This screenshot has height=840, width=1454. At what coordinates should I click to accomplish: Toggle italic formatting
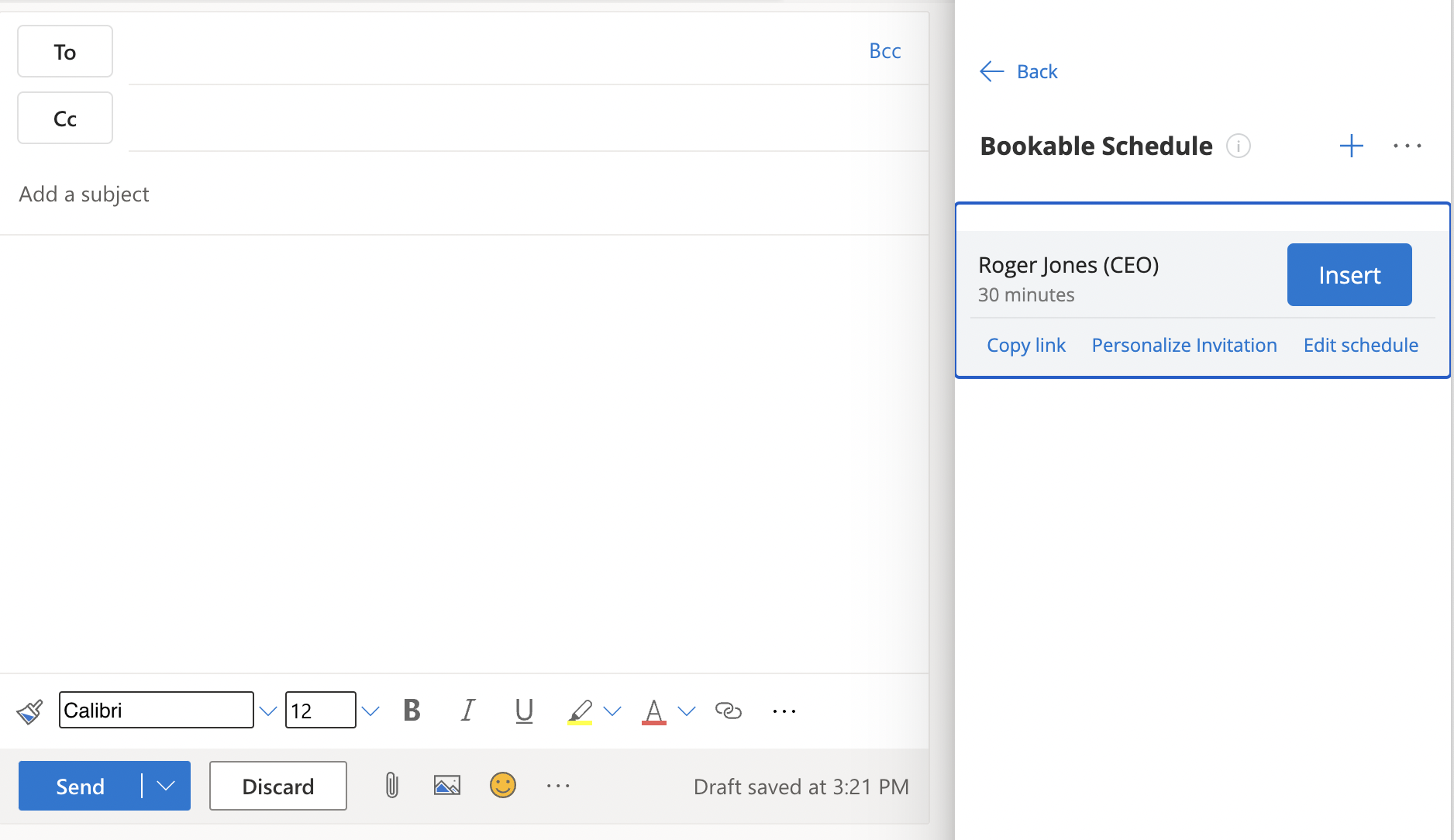point(467,710)
